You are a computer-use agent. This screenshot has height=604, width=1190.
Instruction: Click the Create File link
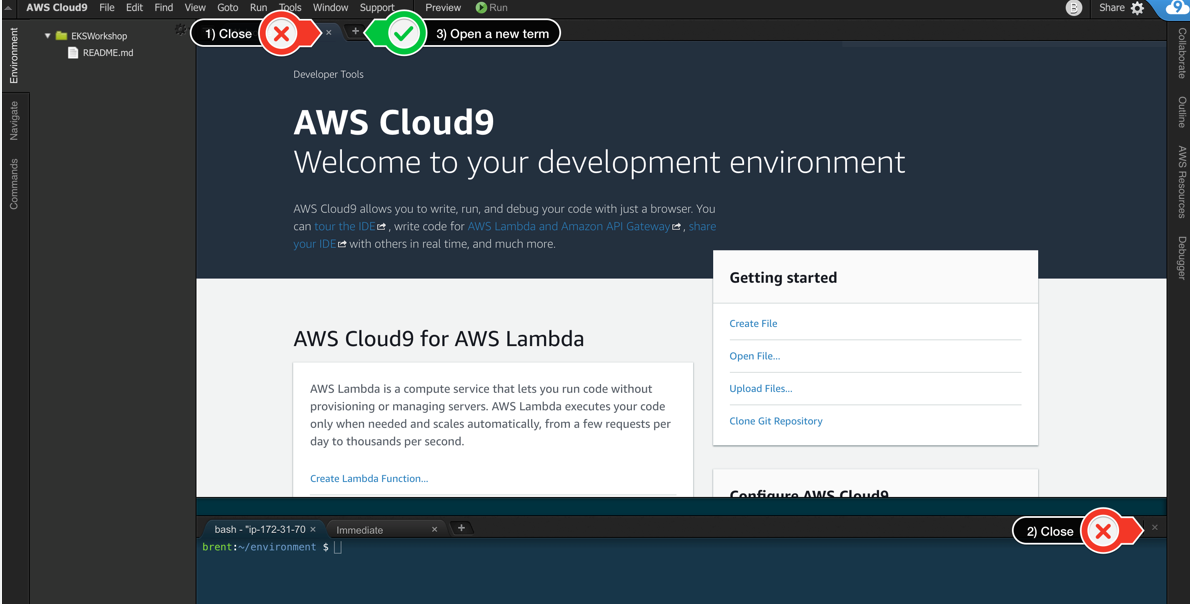click(x=753, y=323)
